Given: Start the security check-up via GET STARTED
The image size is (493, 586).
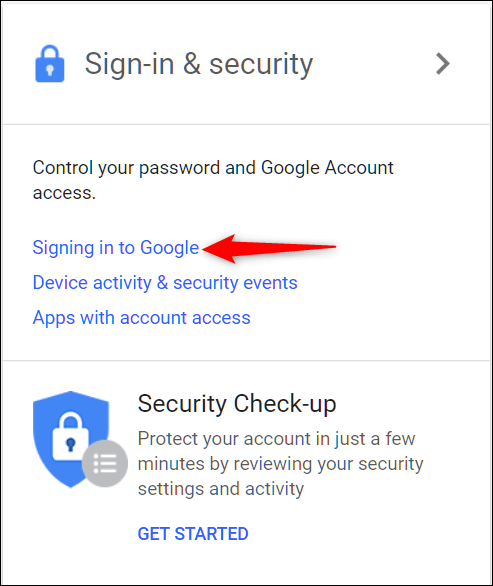Looking at the screenshot, I should [193, 534].
